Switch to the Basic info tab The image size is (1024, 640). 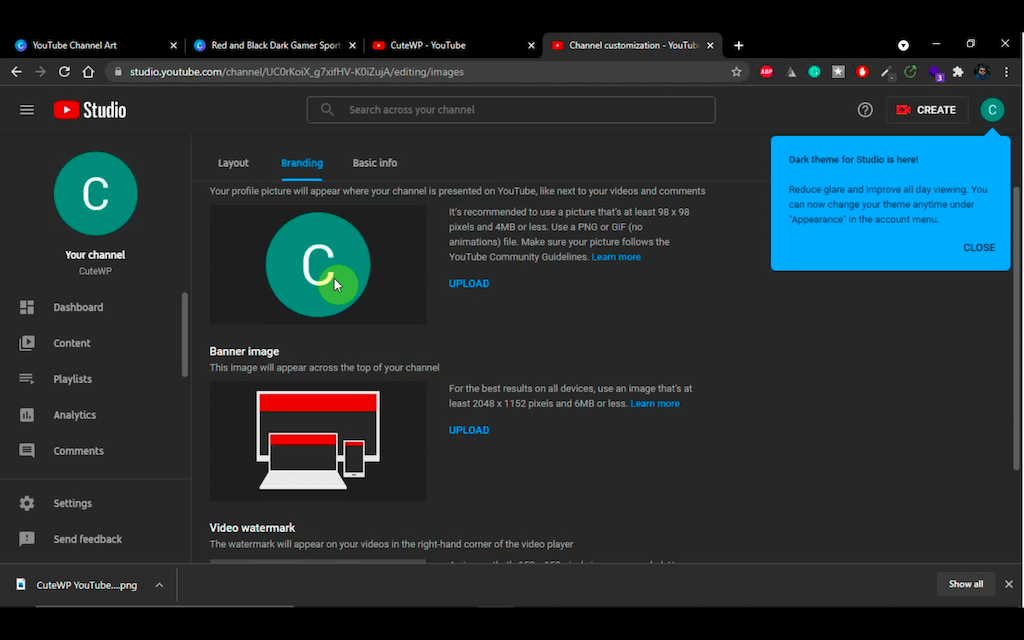click(x=374, y=163)
